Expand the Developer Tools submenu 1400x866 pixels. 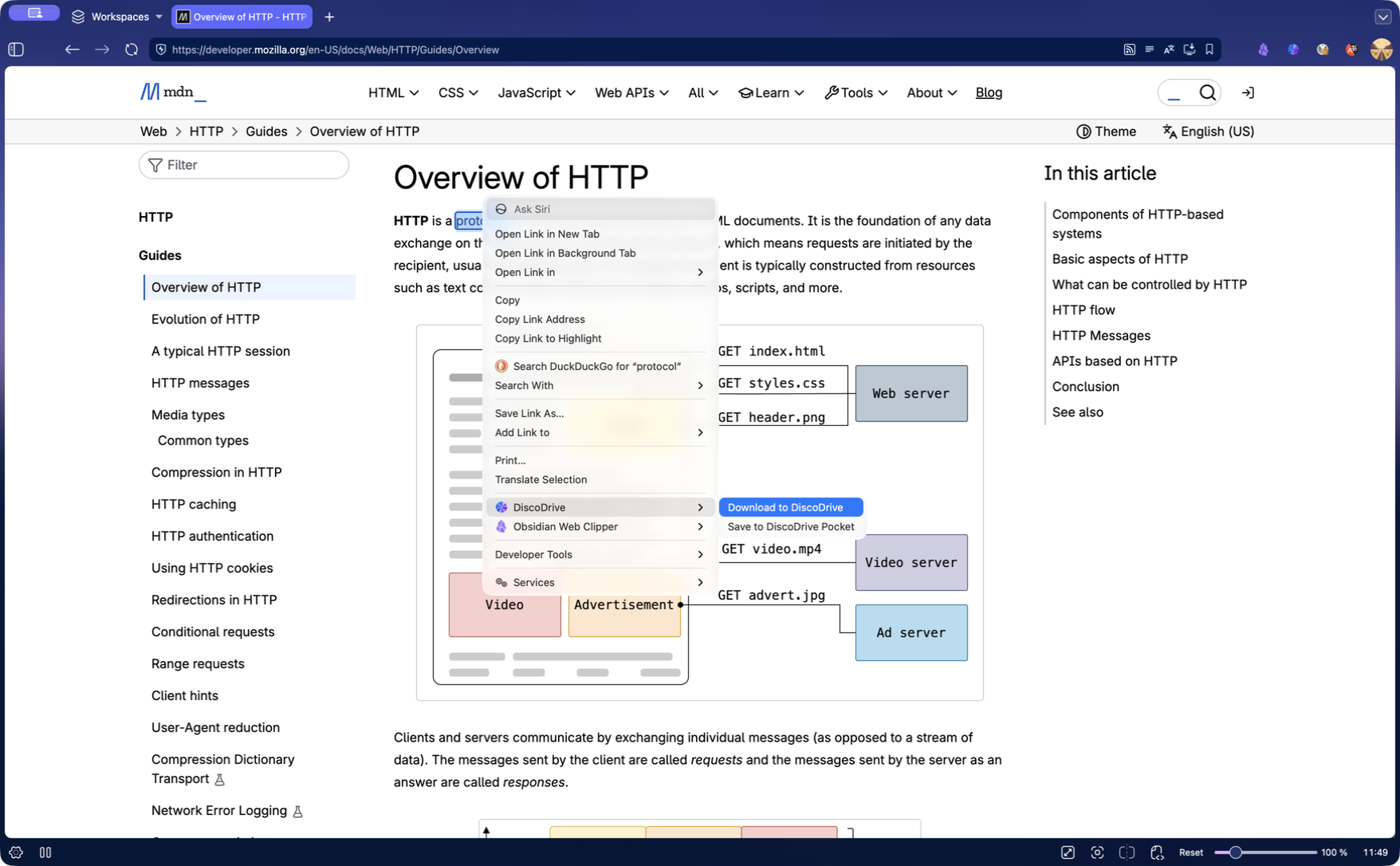pyautogui.click(x=599, y=554)
